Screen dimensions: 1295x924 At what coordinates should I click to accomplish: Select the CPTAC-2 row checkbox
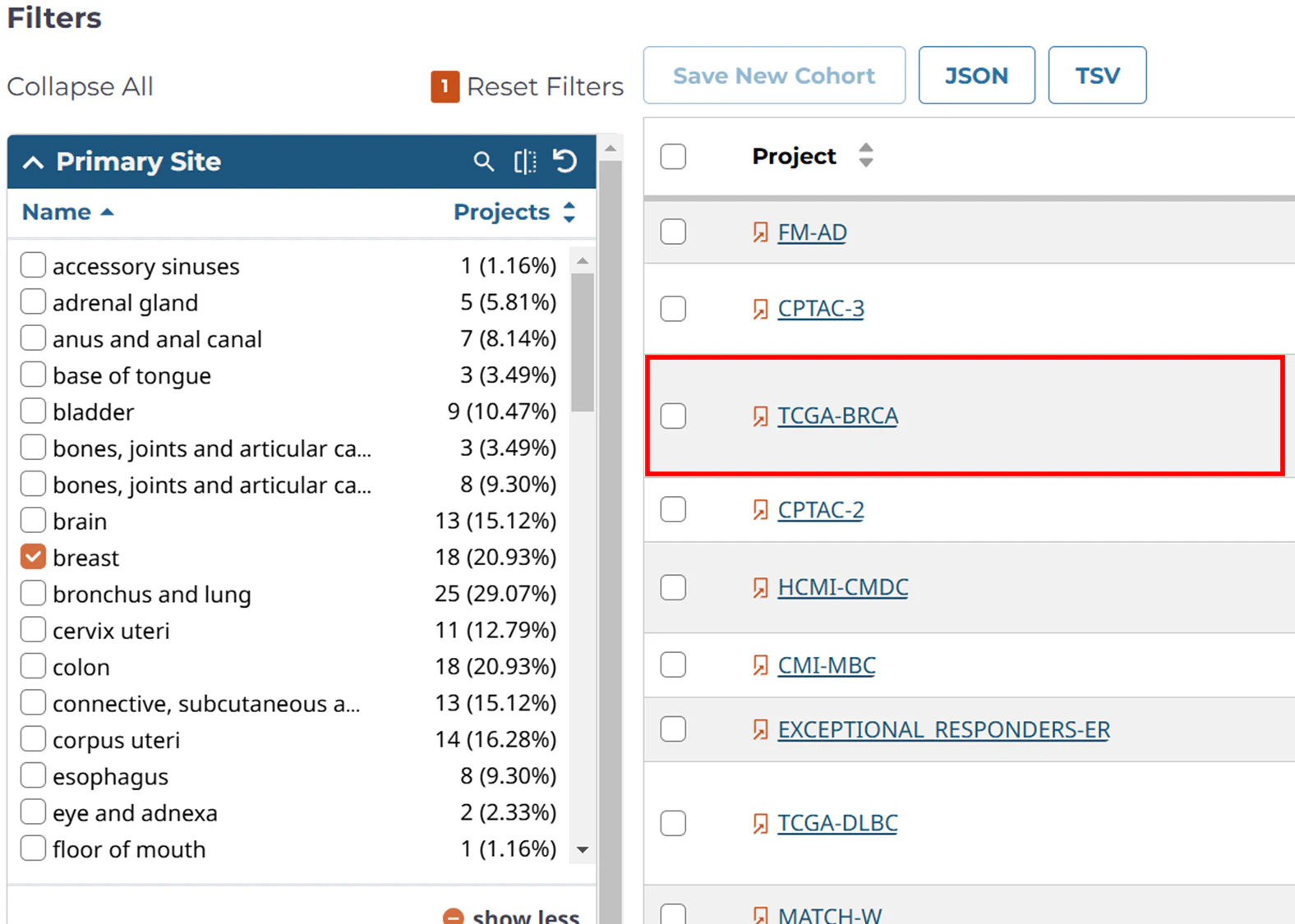tap(673, 509)
